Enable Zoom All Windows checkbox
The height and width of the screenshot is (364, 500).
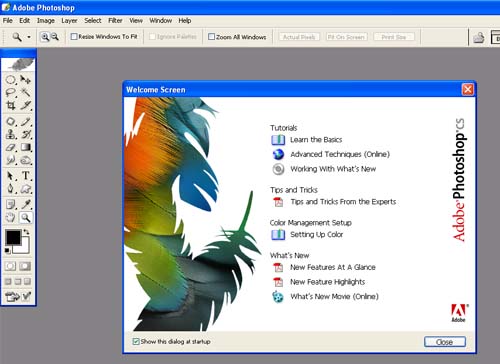coord(211,37)
